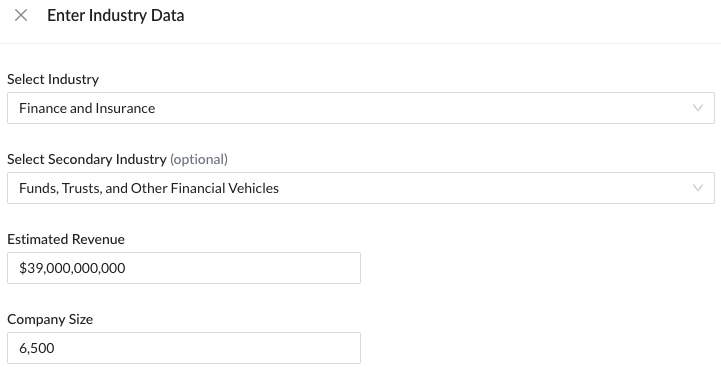Image resolution: width=721 pixels, height=373 pixels.
Task: Close the Enter Industry Data panel
Action: coord(21,16)
